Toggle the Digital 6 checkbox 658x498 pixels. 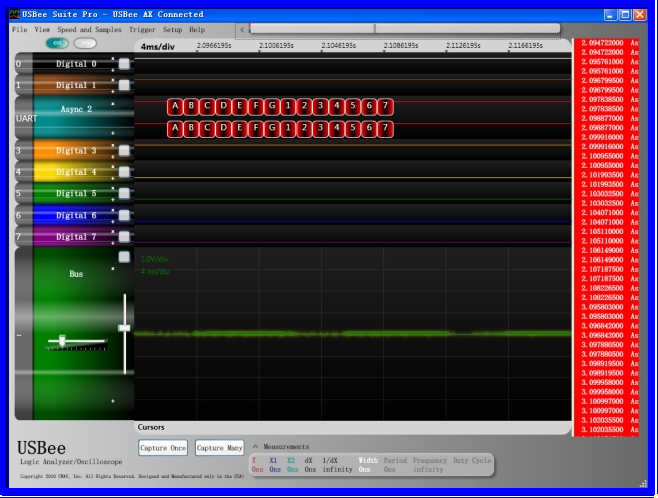coord(124,215)
